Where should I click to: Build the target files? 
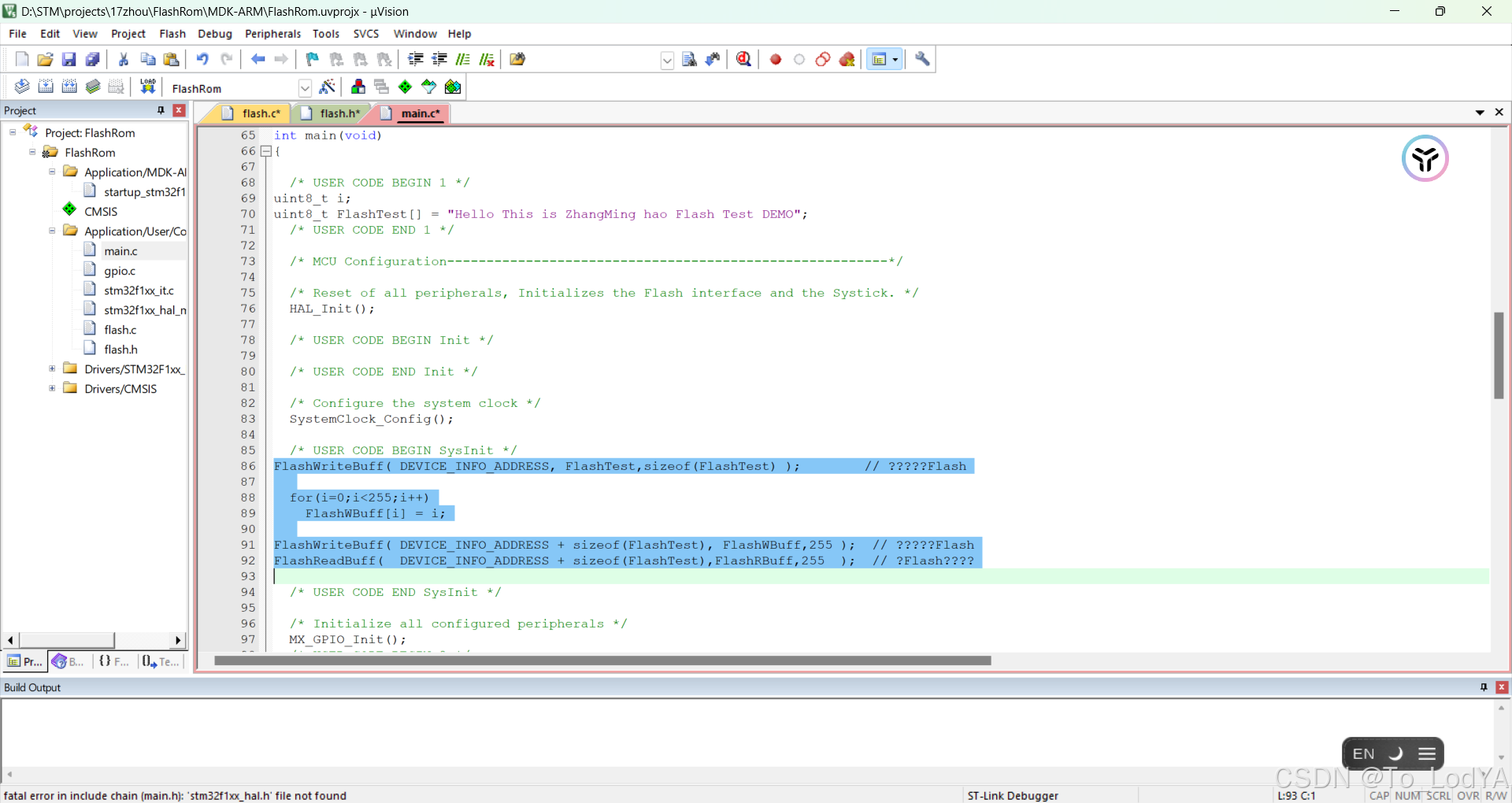click(46, 87)
